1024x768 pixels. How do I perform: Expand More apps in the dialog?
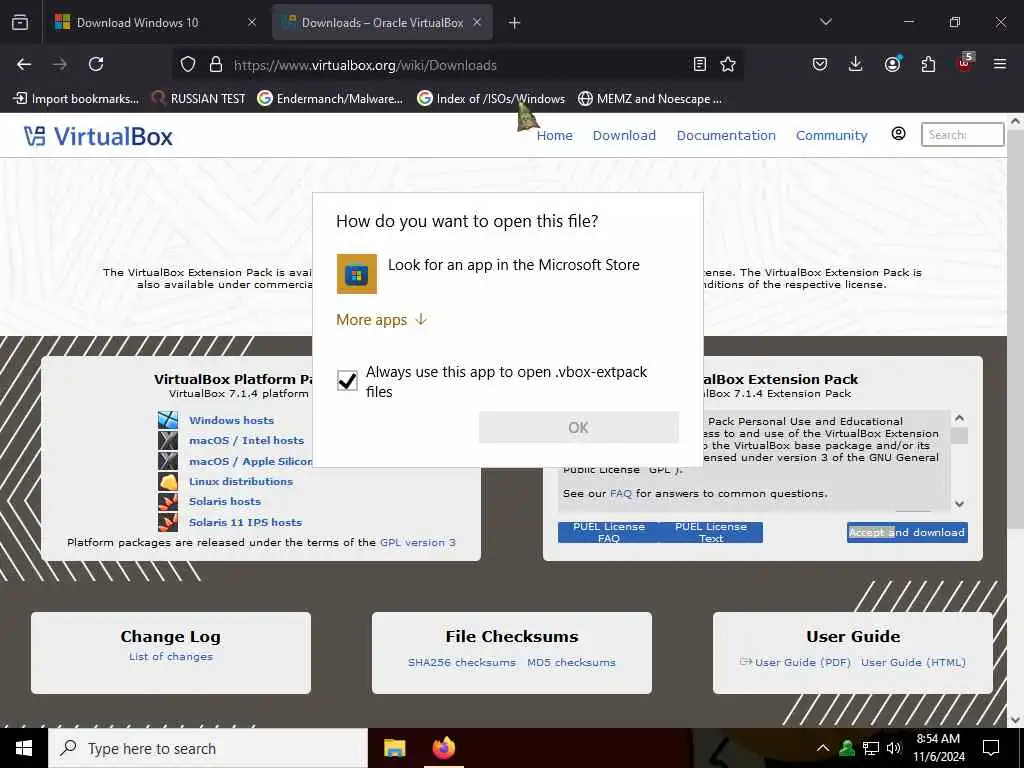click(x=381, y=319)
